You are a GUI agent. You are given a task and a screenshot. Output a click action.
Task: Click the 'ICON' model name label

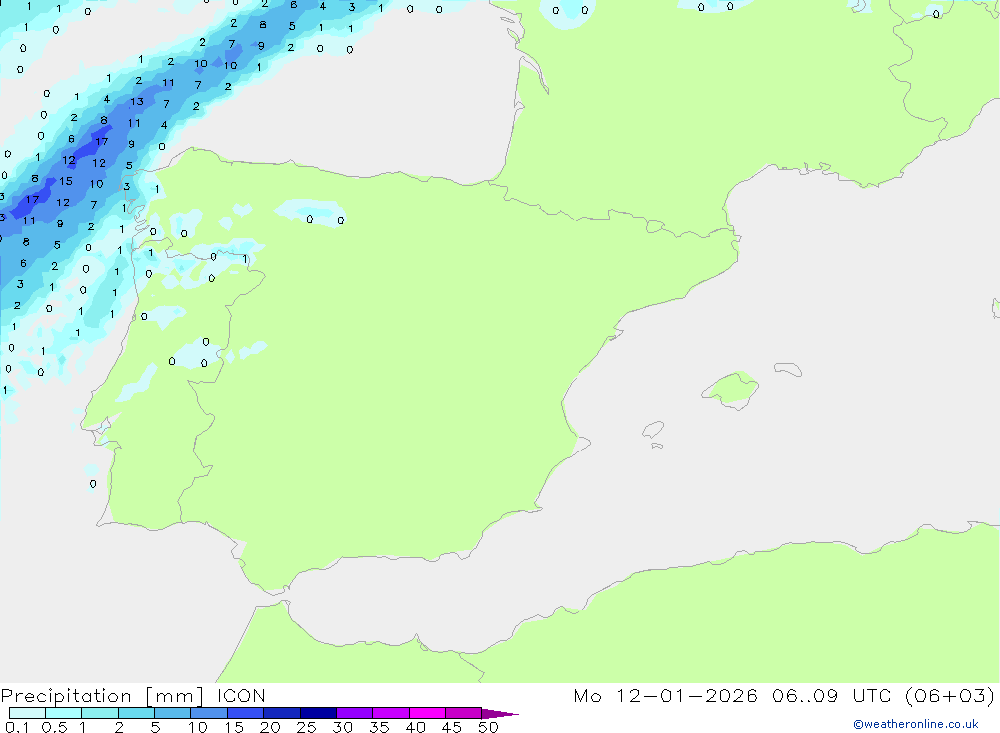[240, 696]
